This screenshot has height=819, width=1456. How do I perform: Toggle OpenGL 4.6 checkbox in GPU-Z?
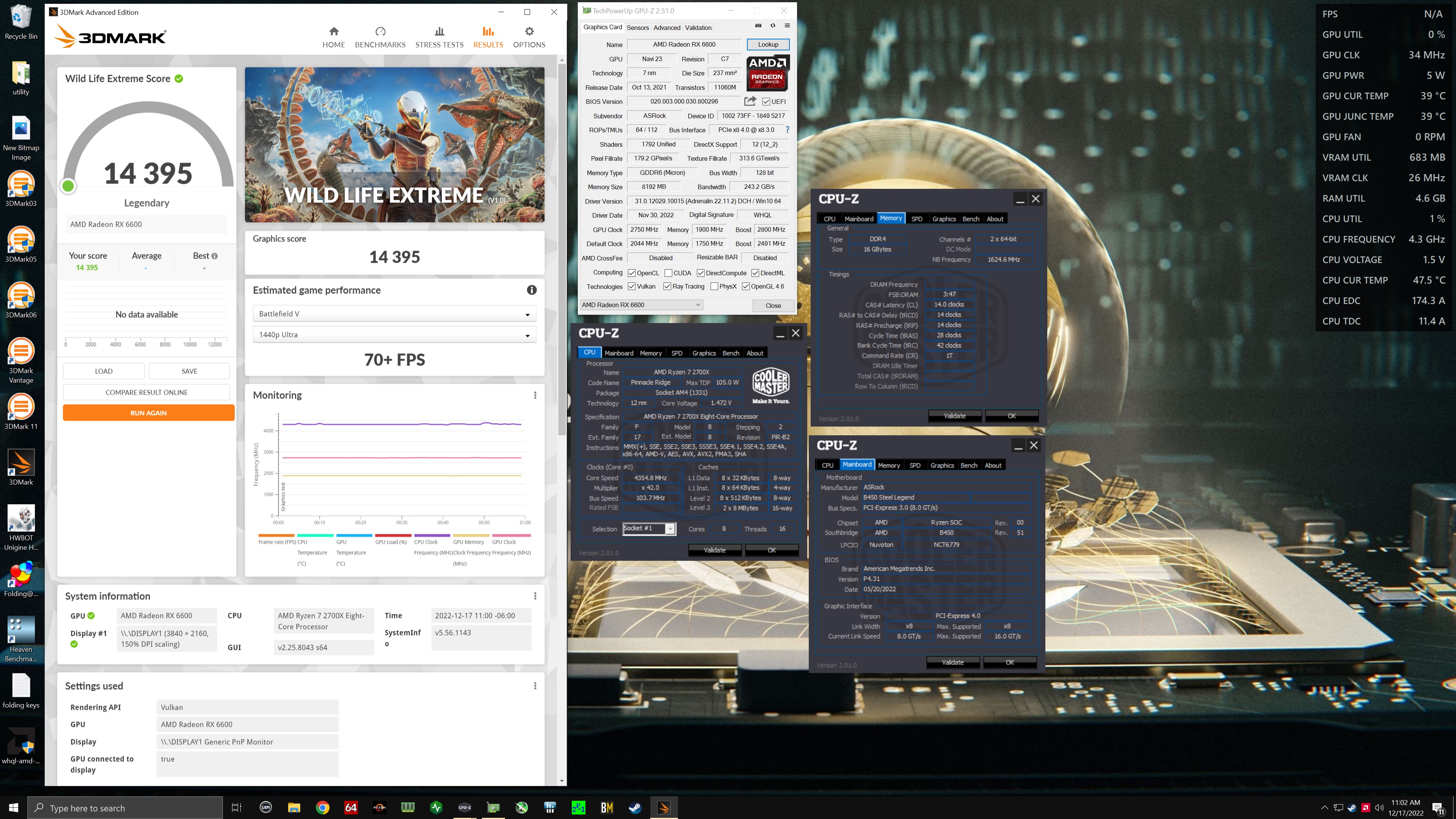(745, 287)
